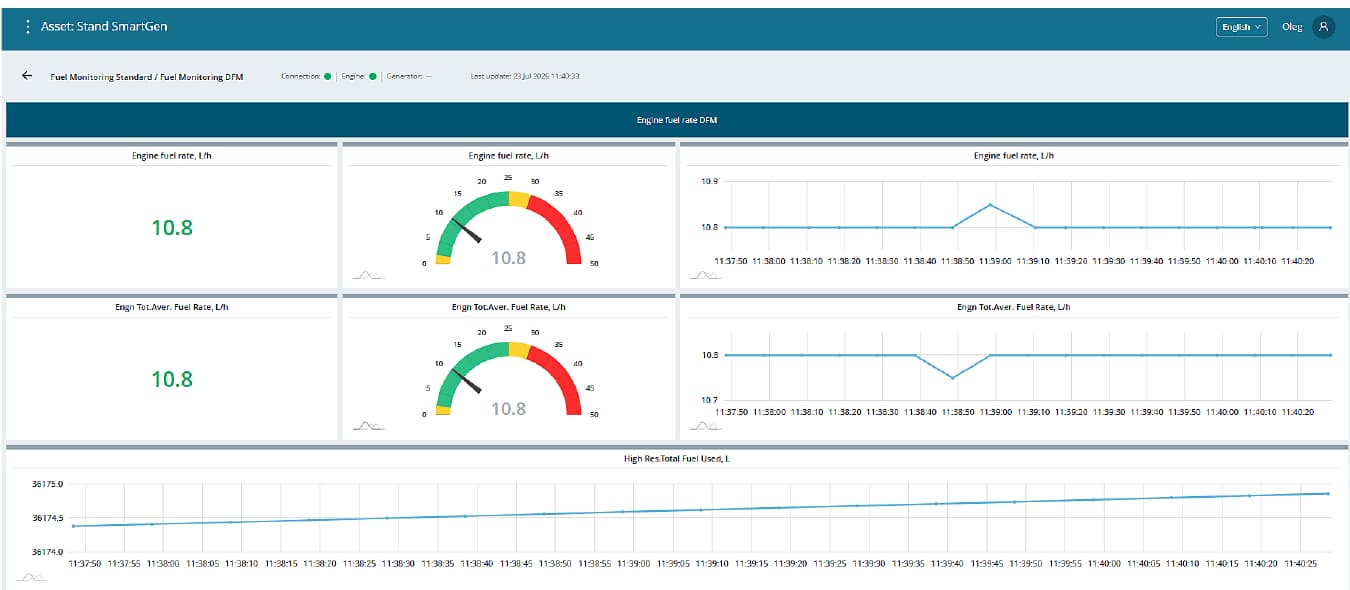The width and height of the screenshot is (1350, 590).
Task: Click the Asset: Stand SmartGen title
Action: (x=104, y=27)
